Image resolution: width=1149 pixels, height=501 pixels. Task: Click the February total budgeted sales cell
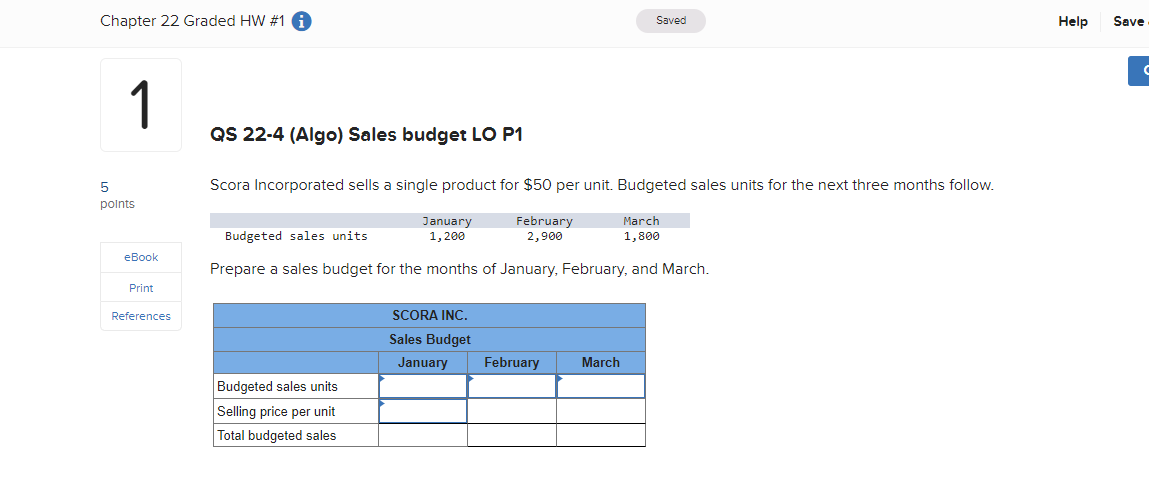tap(511, 435)
